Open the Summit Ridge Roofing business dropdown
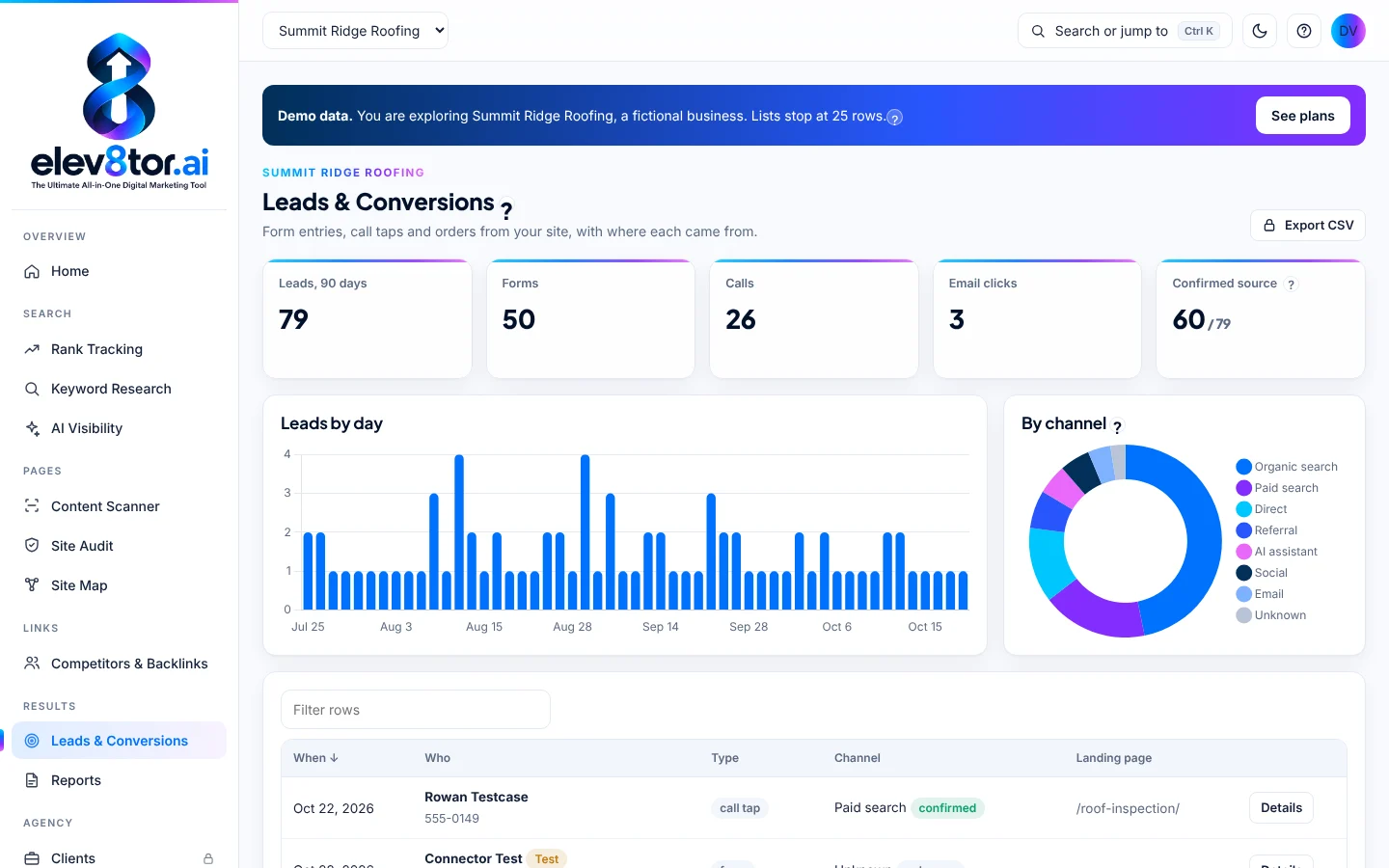The image size is (1389, 868). tap(355, 31)
